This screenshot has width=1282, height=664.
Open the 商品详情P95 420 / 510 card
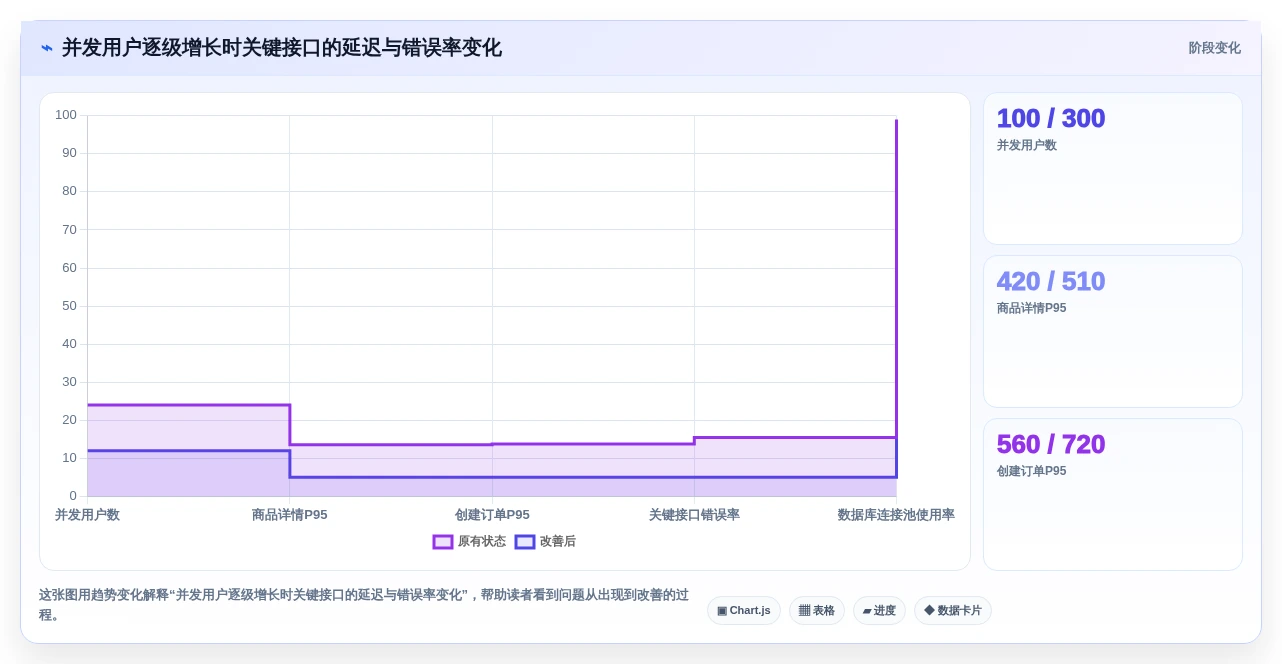(x=1113, y=332)
